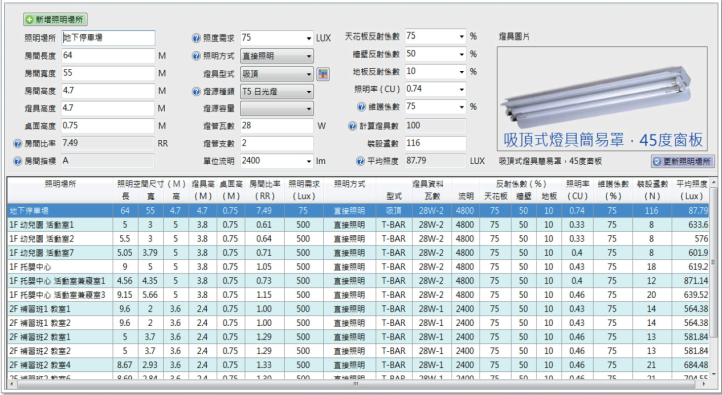Open the 單位流明 dropdown showing 2400

[277, 161]
